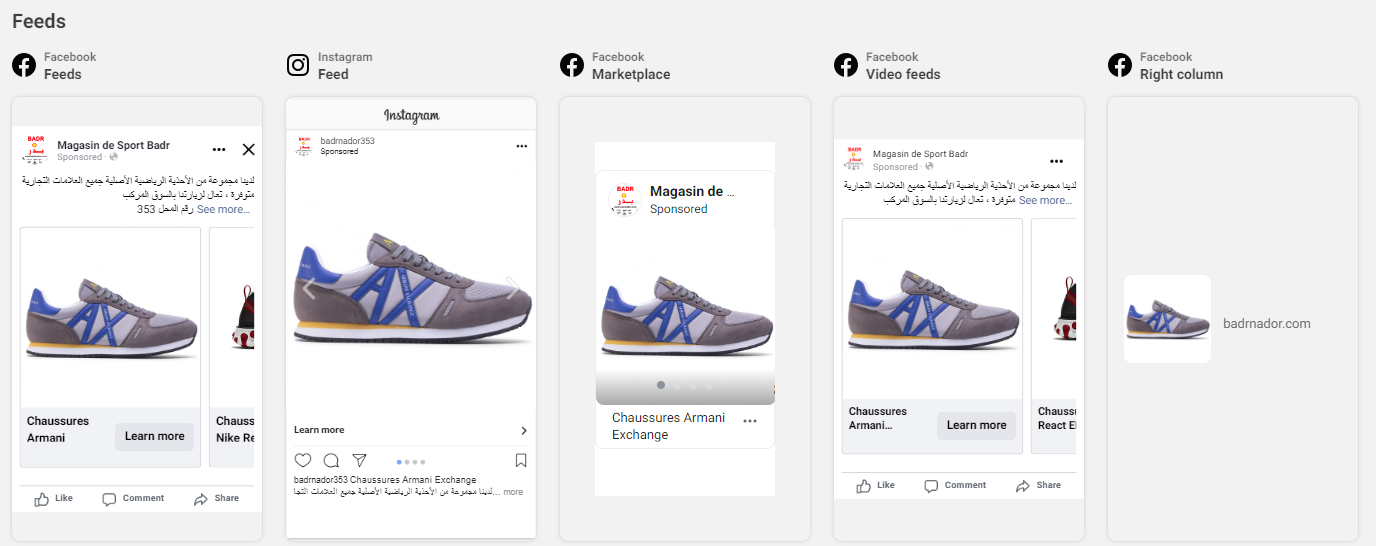Click Like icon in Video feeds preview
This screenshot has height=546, width=1376.
pyautogui.click(x=864, y=486)
